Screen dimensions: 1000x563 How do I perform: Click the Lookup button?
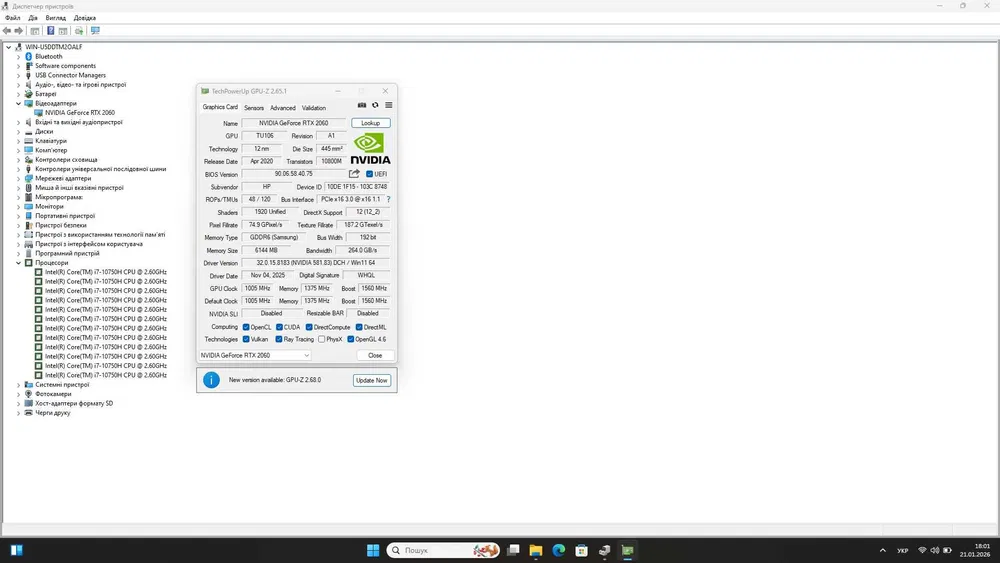(x=370, y=123)
